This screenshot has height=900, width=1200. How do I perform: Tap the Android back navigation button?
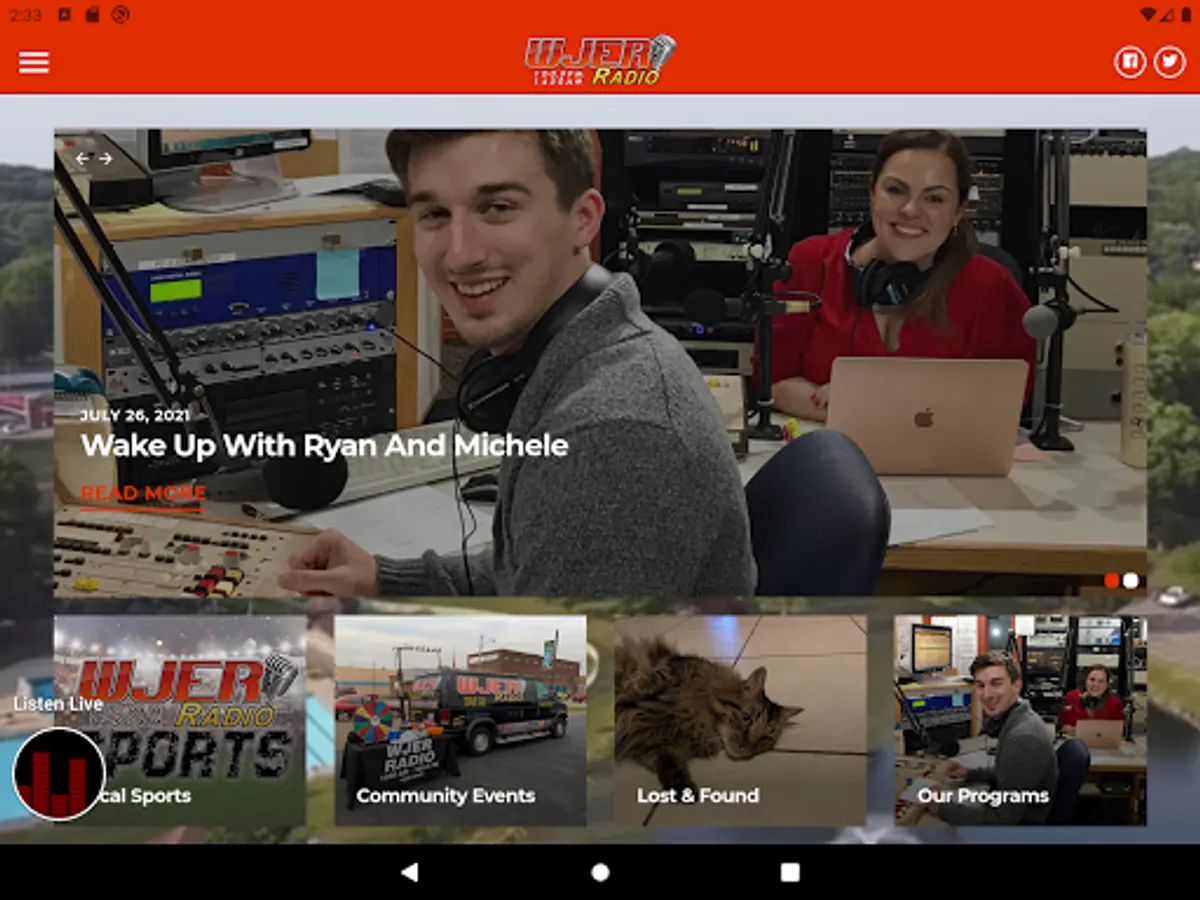coord(409,872)
